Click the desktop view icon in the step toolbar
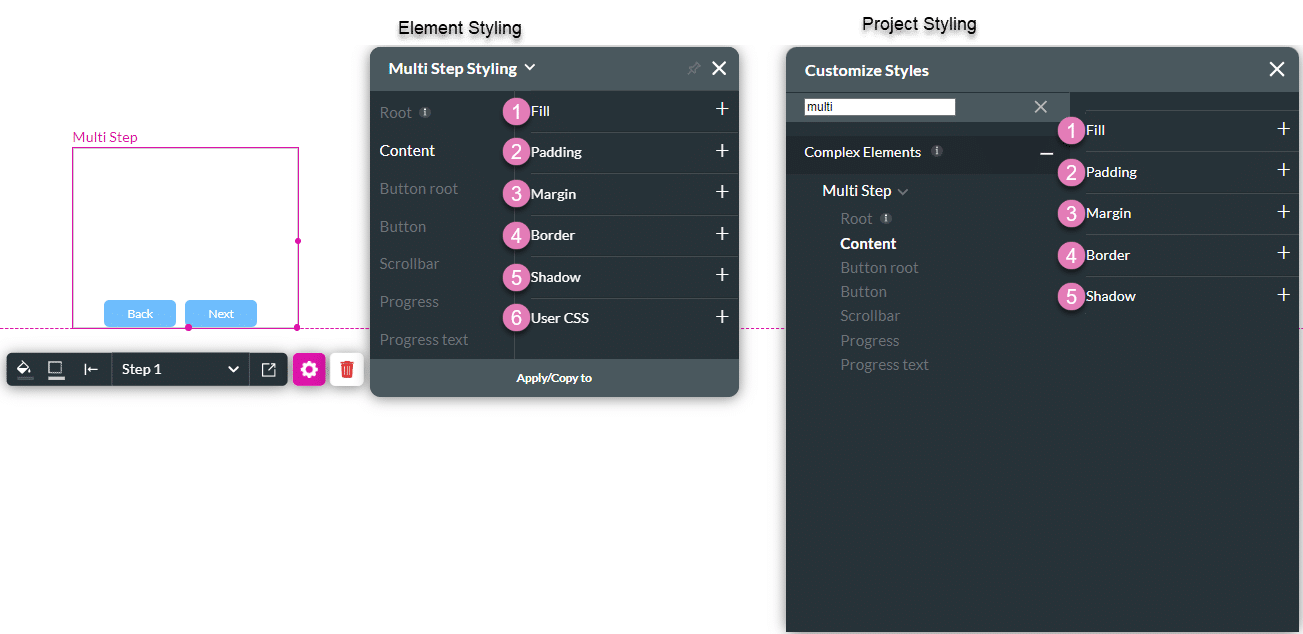This screenshot has height=634, width=1303. (56, 369)
